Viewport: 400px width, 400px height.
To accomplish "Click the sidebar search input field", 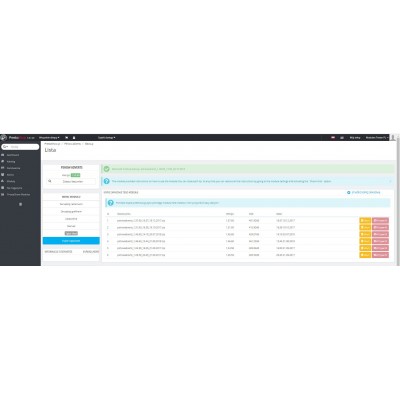I will click(20, 147).
